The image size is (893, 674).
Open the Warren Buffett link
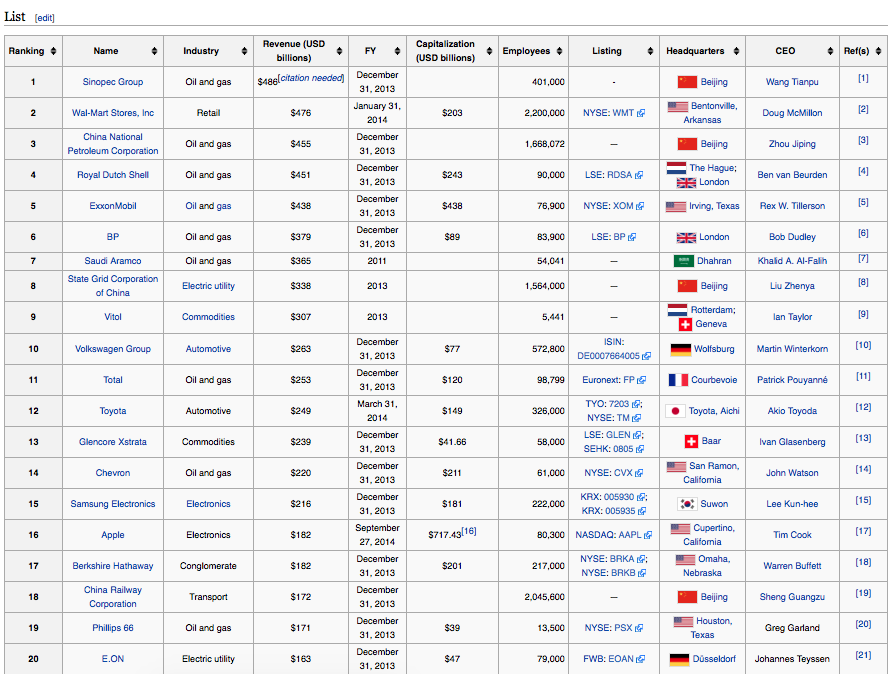tap(792, 566)
